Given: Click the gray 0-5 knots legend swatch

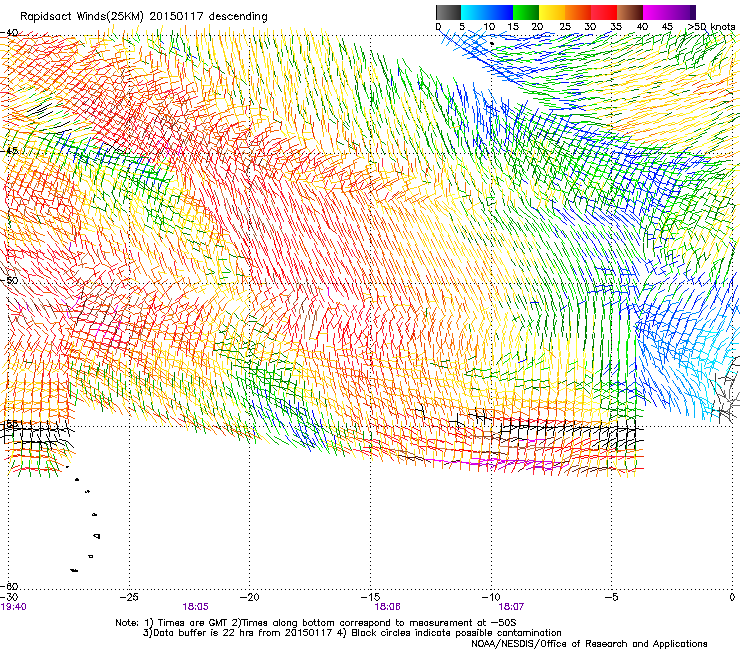Looking at the screenshot, I should click(x=448, y=12).
